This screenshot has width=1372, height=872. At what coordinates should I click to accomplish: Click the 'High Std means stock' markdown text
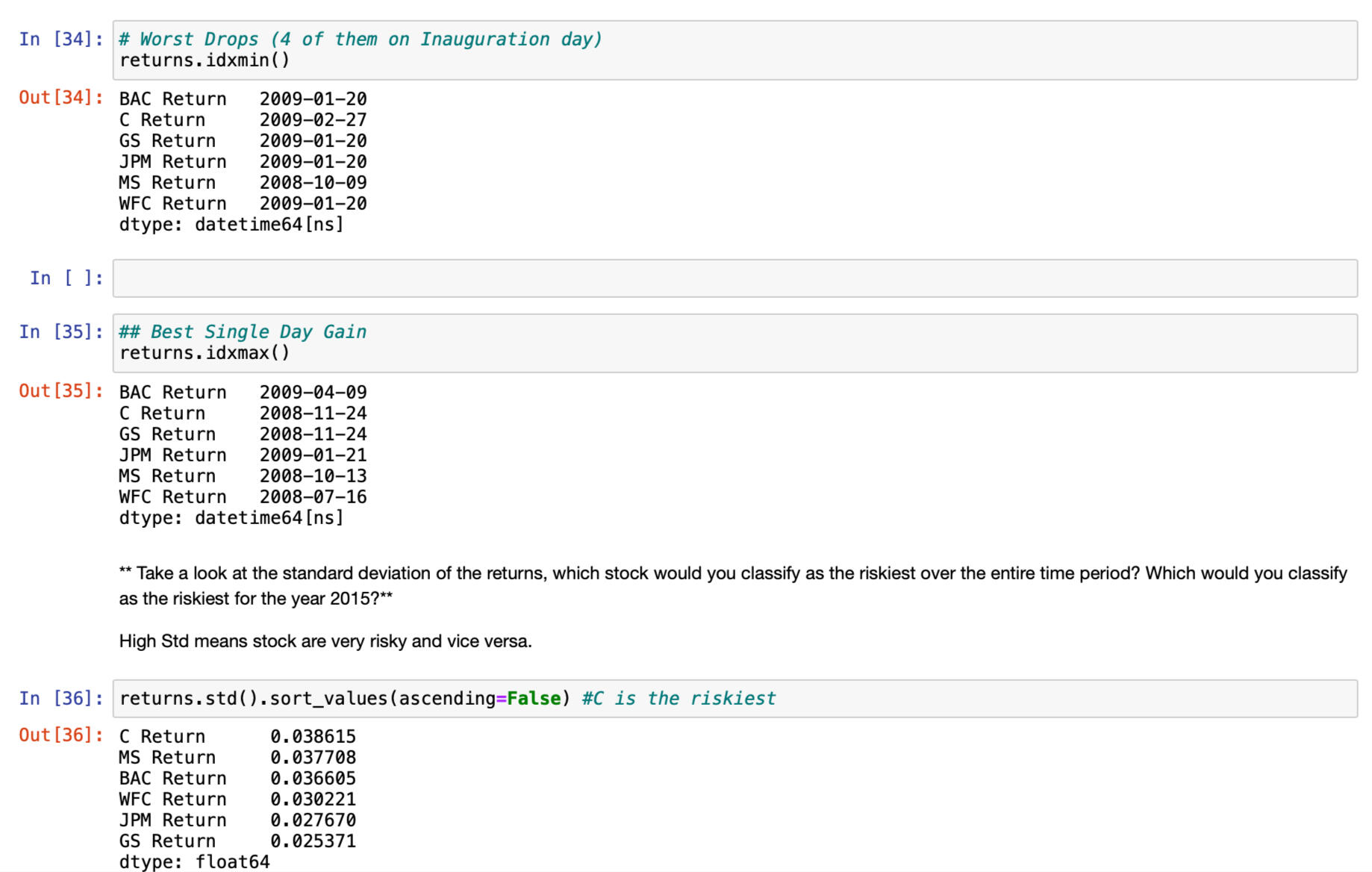tap(325, 641)
